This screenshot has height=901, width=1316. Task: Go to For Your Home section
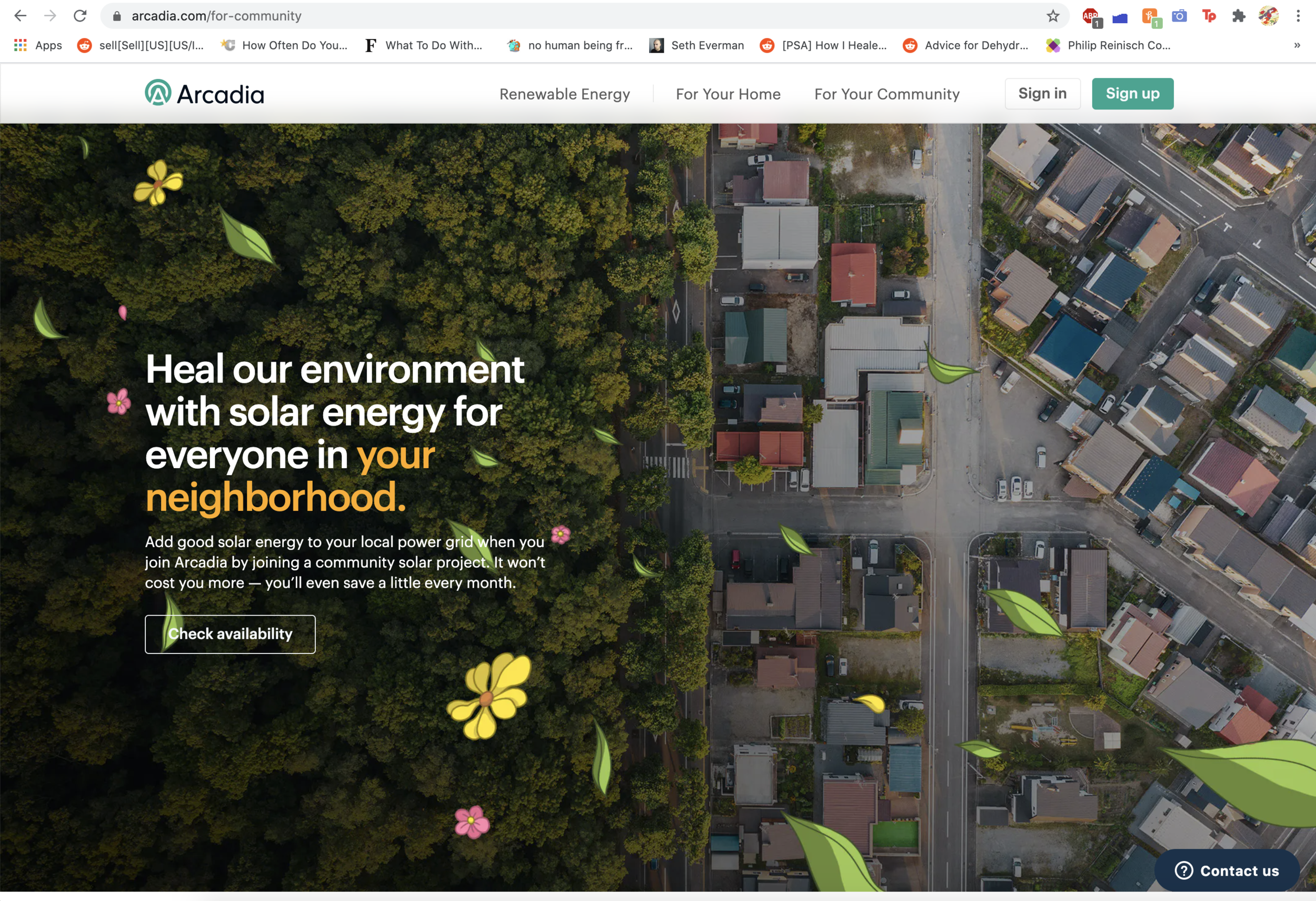click(x=727, y=94)
